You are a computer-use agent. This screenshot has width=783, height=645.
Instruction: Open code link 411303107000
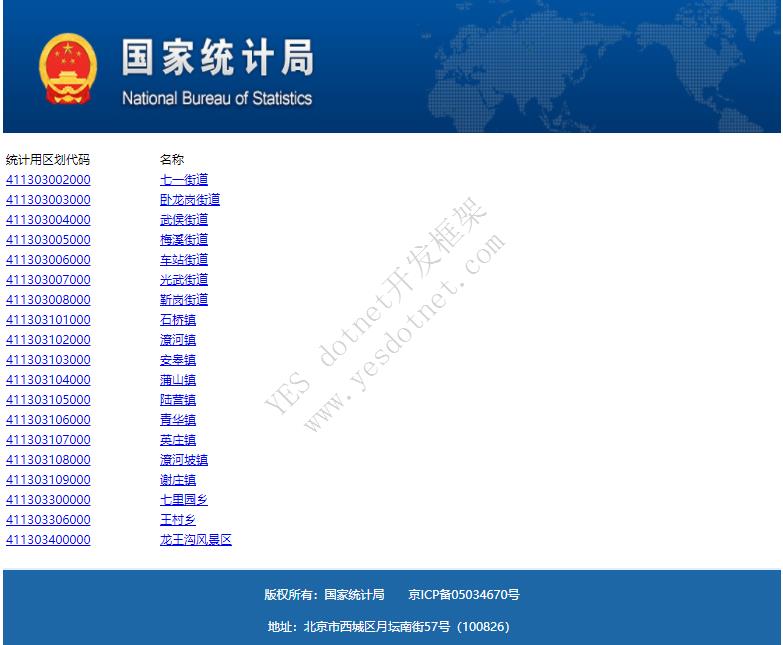coord(48,439)
